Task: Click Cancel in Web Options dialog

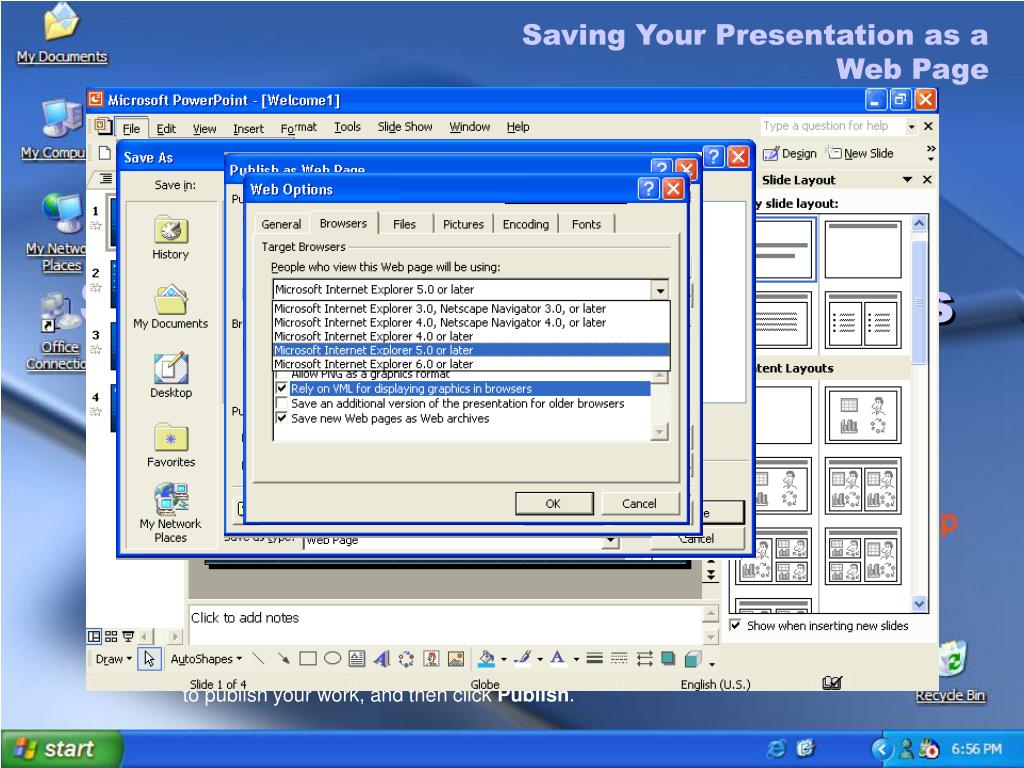Action: click(x=639, y=504)
